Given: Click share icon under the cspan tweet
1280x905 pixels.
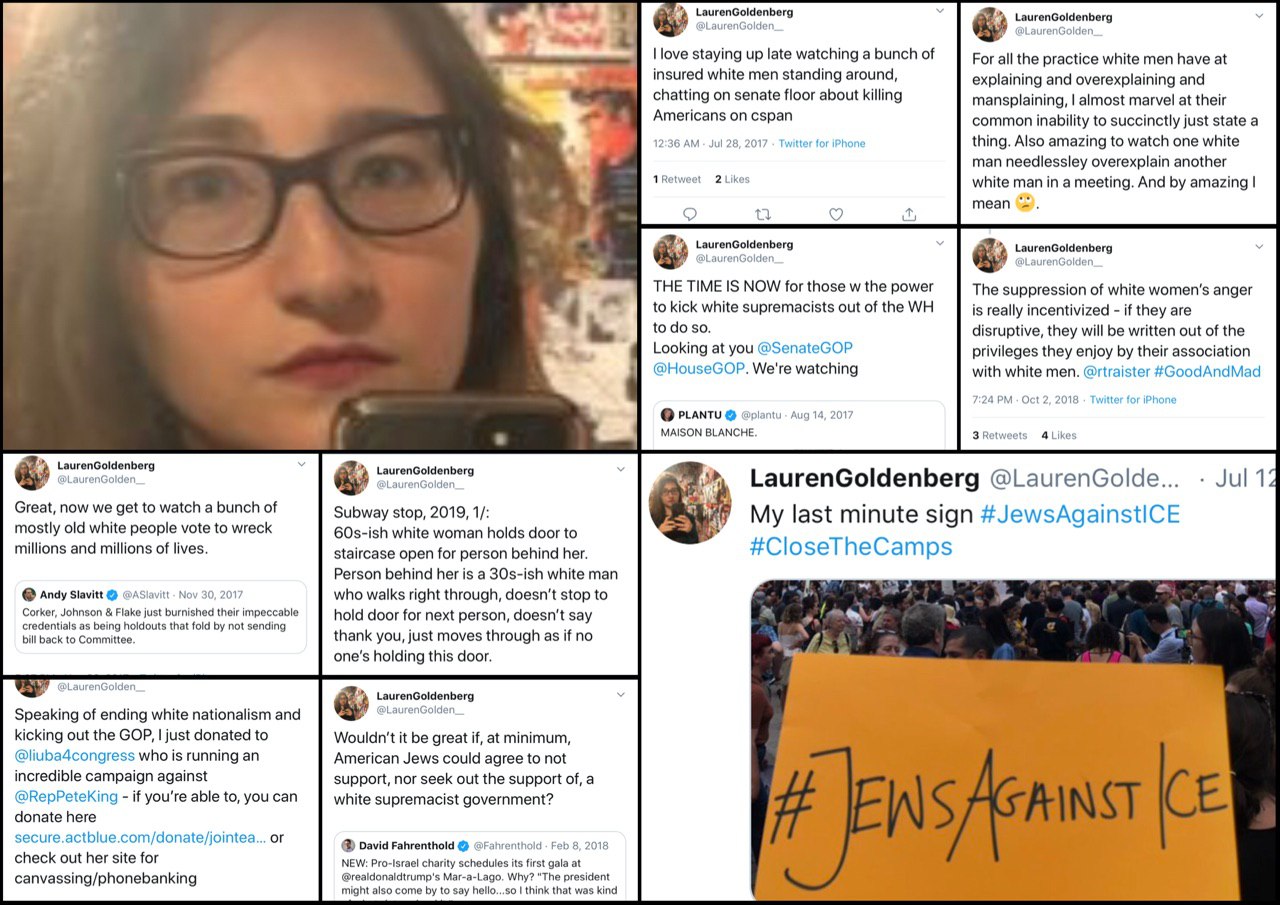Looking at the screenshot, I should 909,214.
